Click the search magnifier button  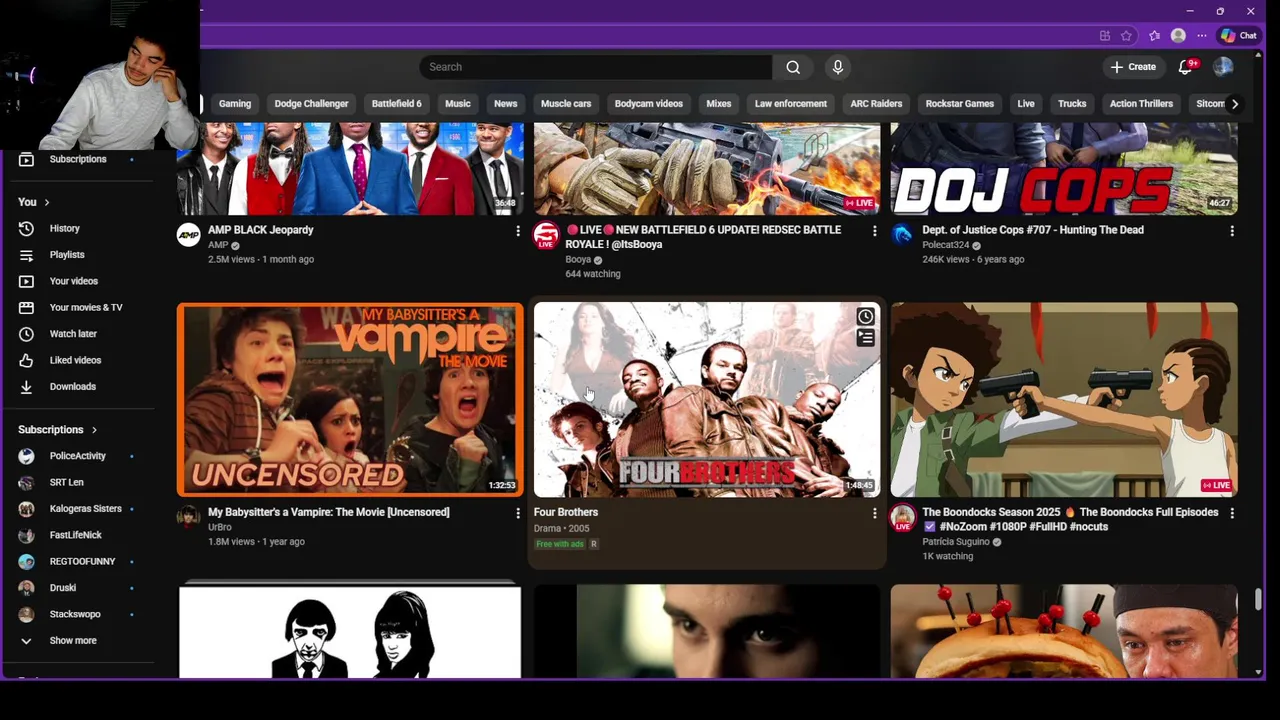(x=793, y=67)
